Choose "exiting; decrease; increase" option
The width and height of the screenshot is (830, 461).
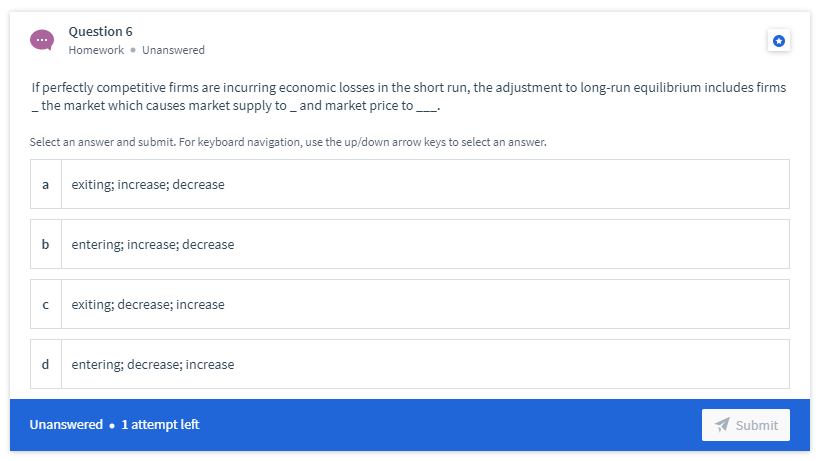coord(410,304)
